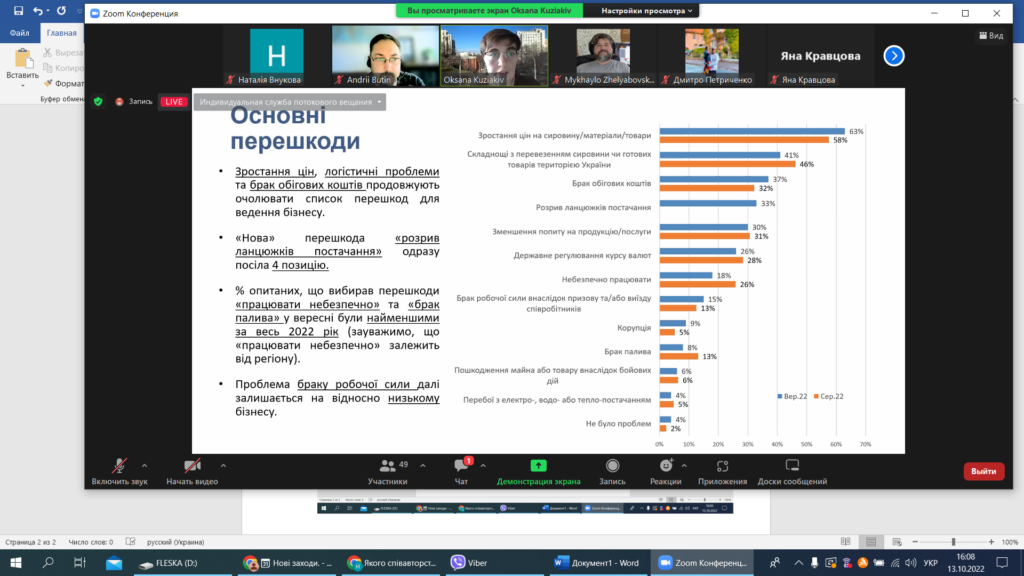
Task: Click Word zoom in plus button
Action: pos(991,542)
